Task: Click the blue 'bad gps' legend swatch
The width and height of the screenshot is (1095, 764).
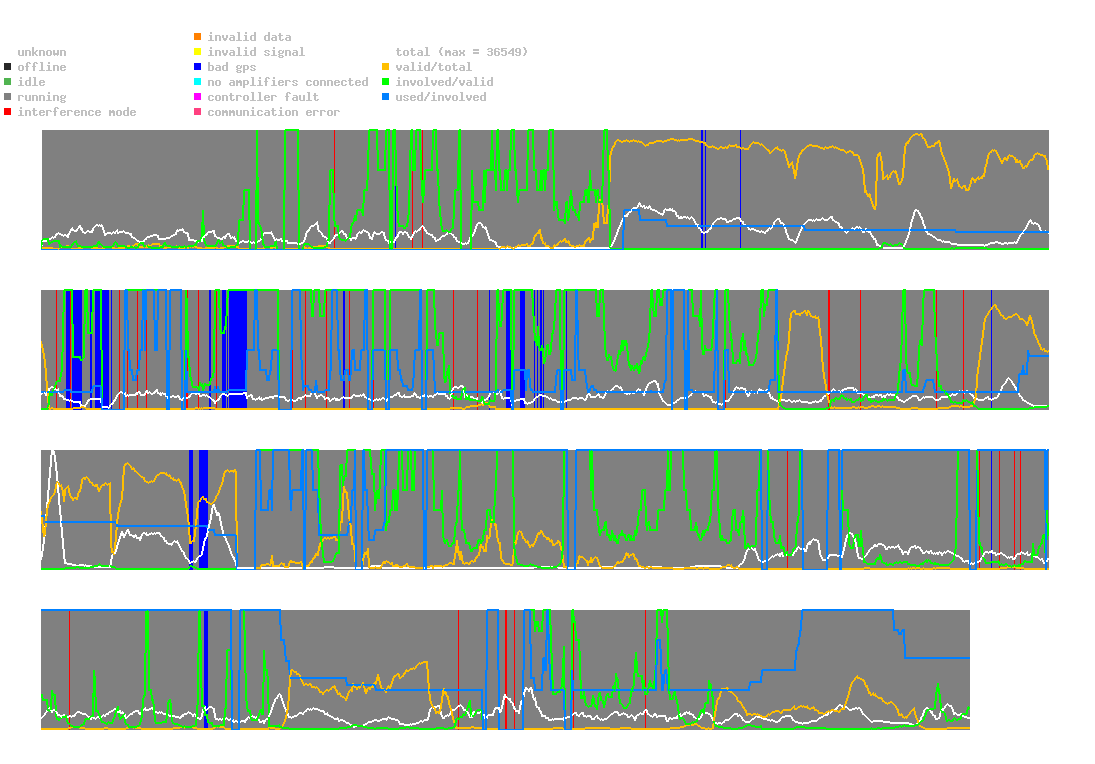Action: [x=198, y=67]
